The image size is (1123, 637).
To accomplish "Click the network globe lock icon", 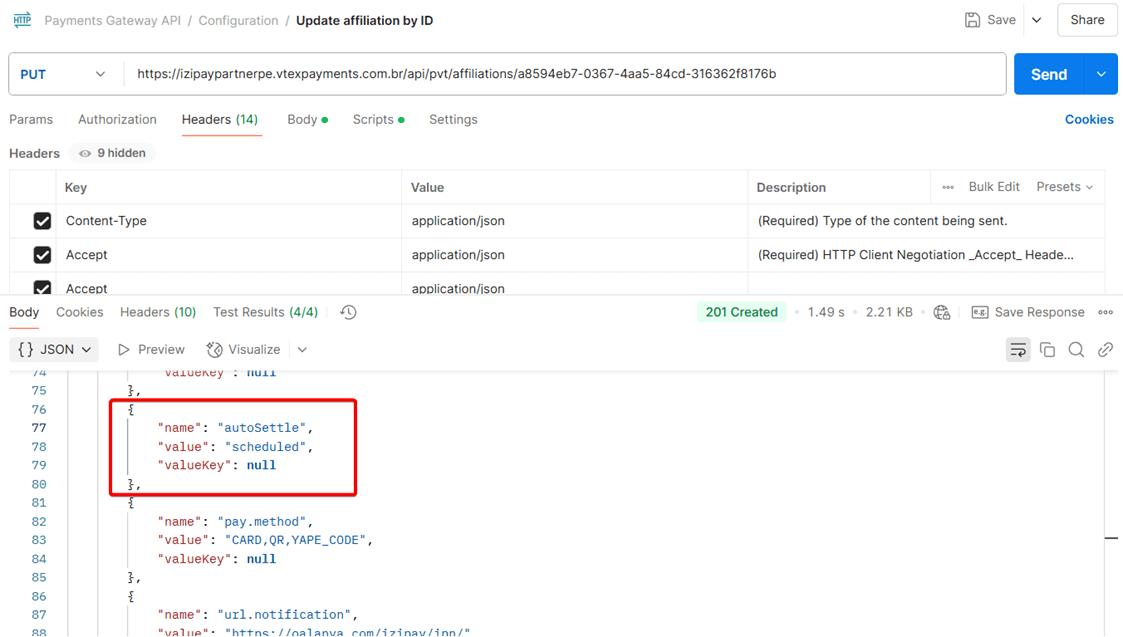I will click(x=942, y=312).
